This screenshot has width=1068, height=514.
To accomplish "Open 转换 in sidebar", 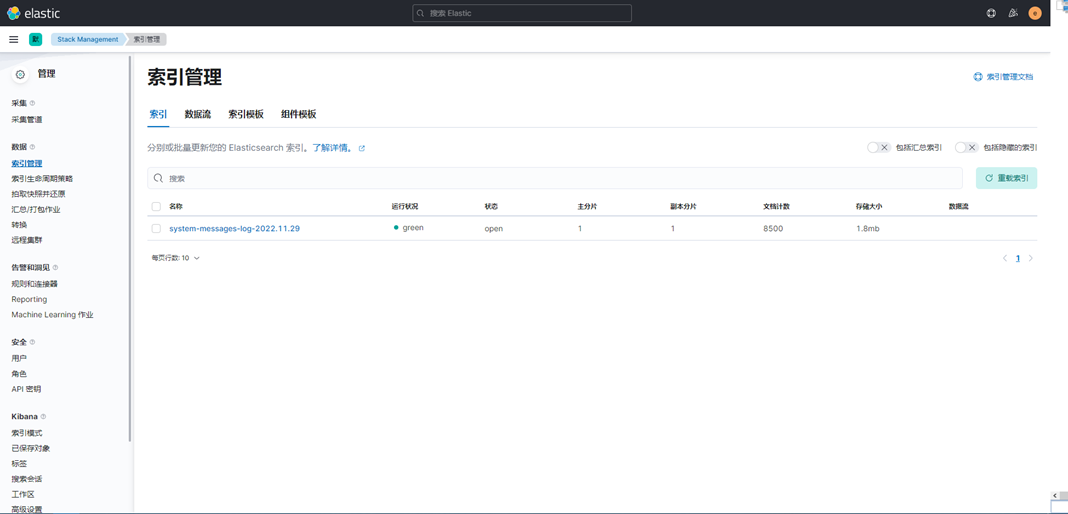I will (19, 225).
